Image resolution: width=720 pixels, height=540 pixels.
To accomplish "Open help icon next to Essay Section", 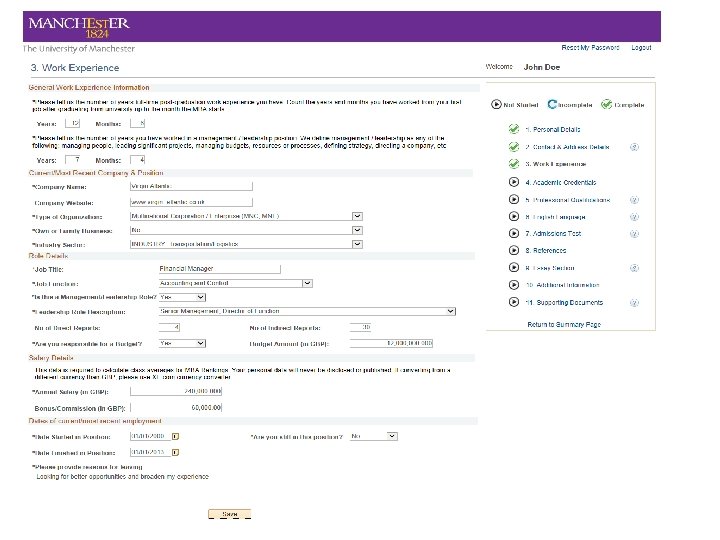I will click(634, 268).
